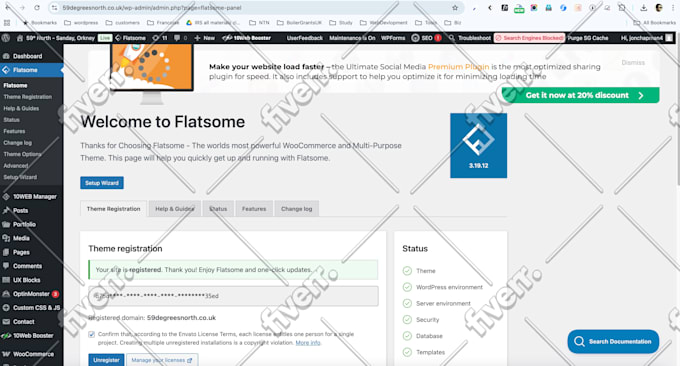
Task: Click the WordPress logo in admin bar
Action: click(x=6, y=38)
